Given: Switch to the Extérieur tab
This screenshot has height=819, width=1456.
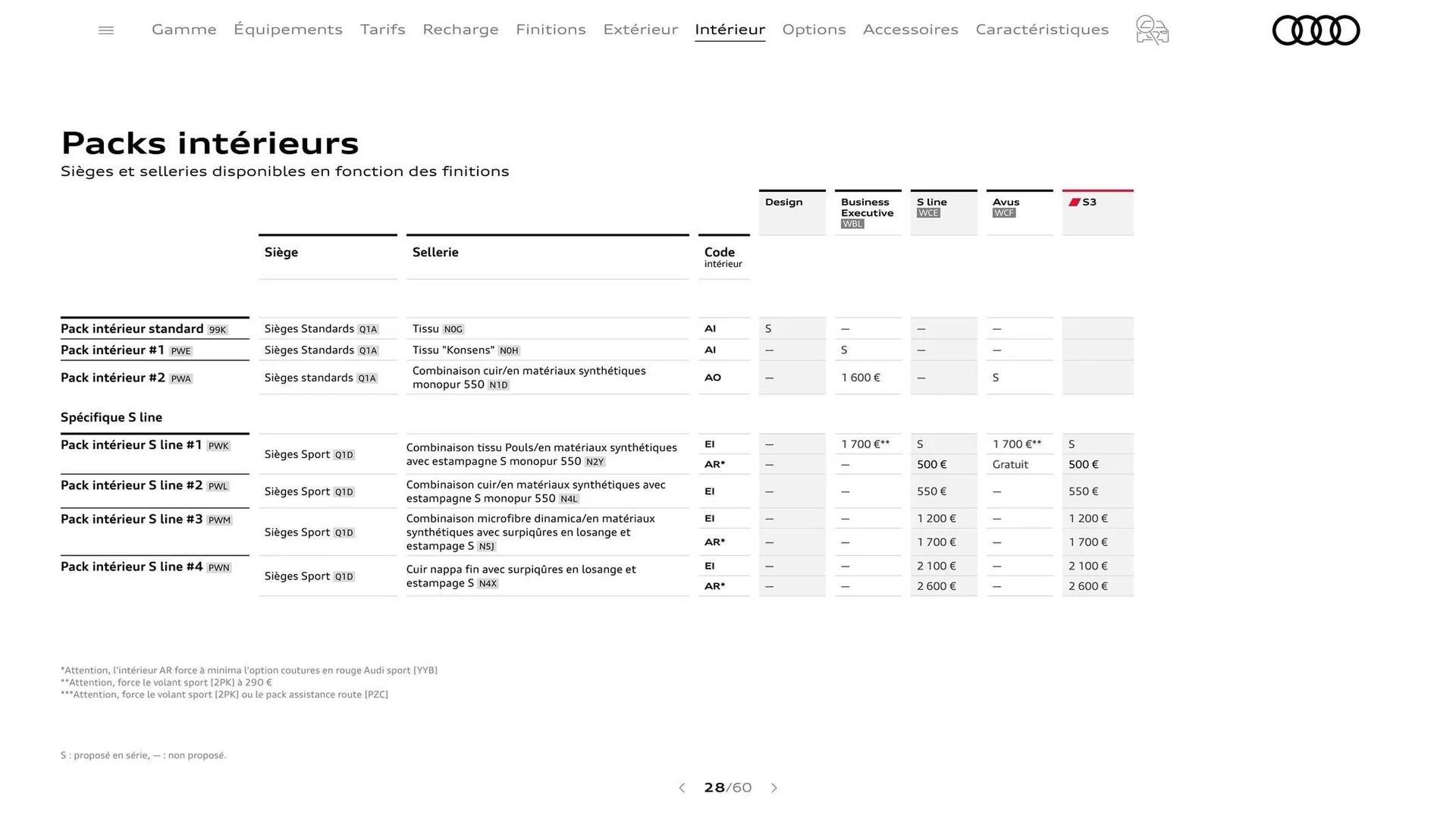Looking at the screenshot, I should tap(640, 30).
